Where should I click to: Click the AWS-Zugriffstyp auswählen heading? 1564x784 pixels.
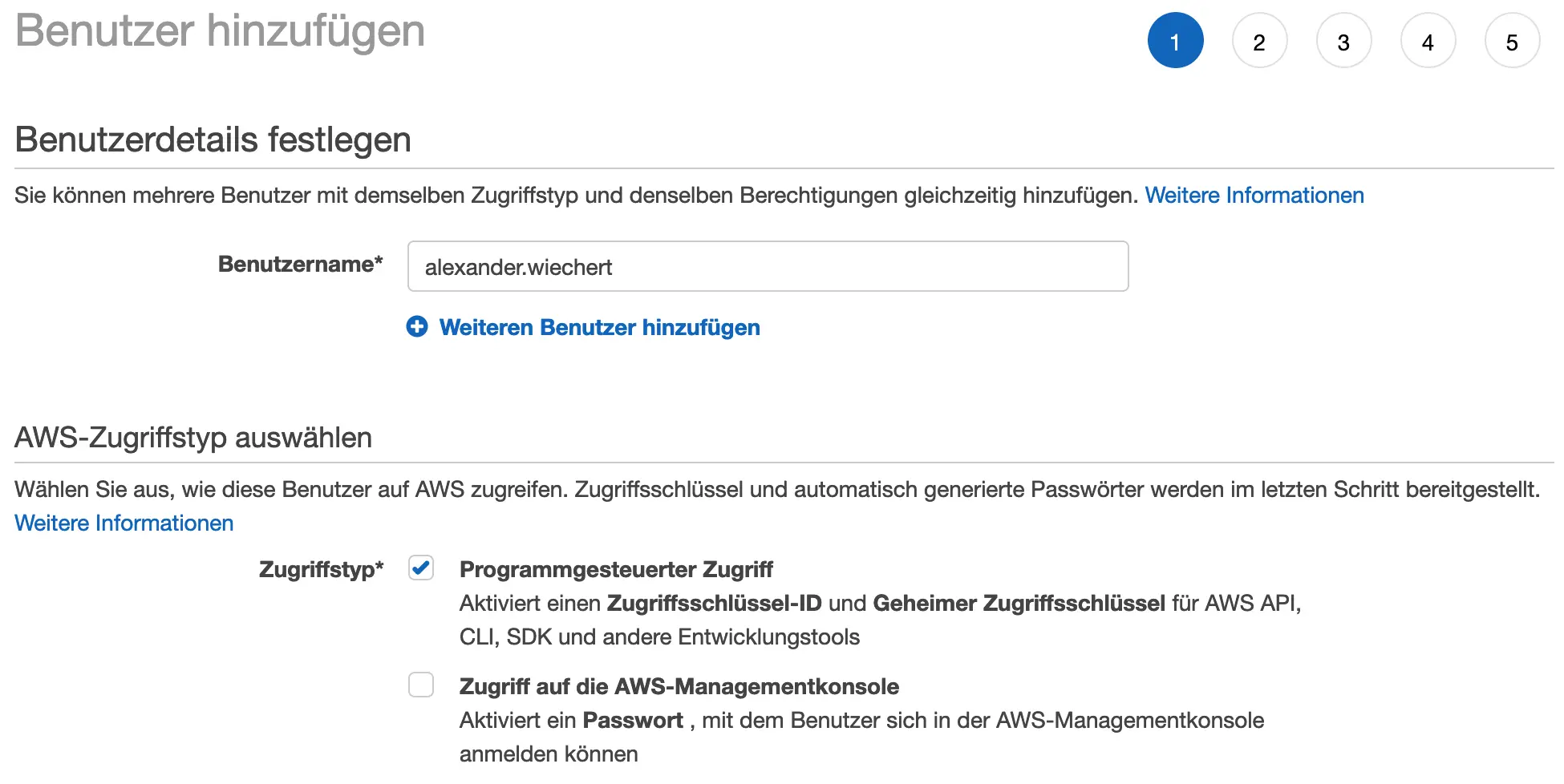click(193, 438)
